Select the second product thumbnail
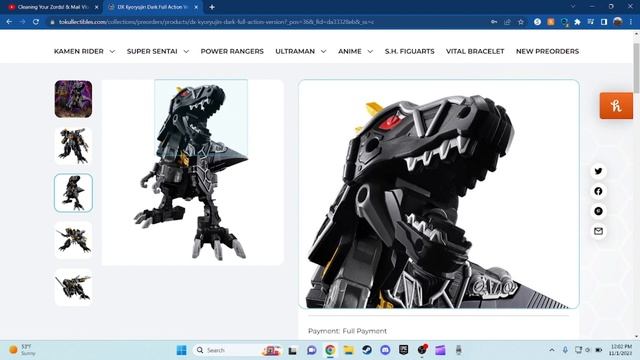The width and height of the screenshot is (640, 360). tap(73, 146)
